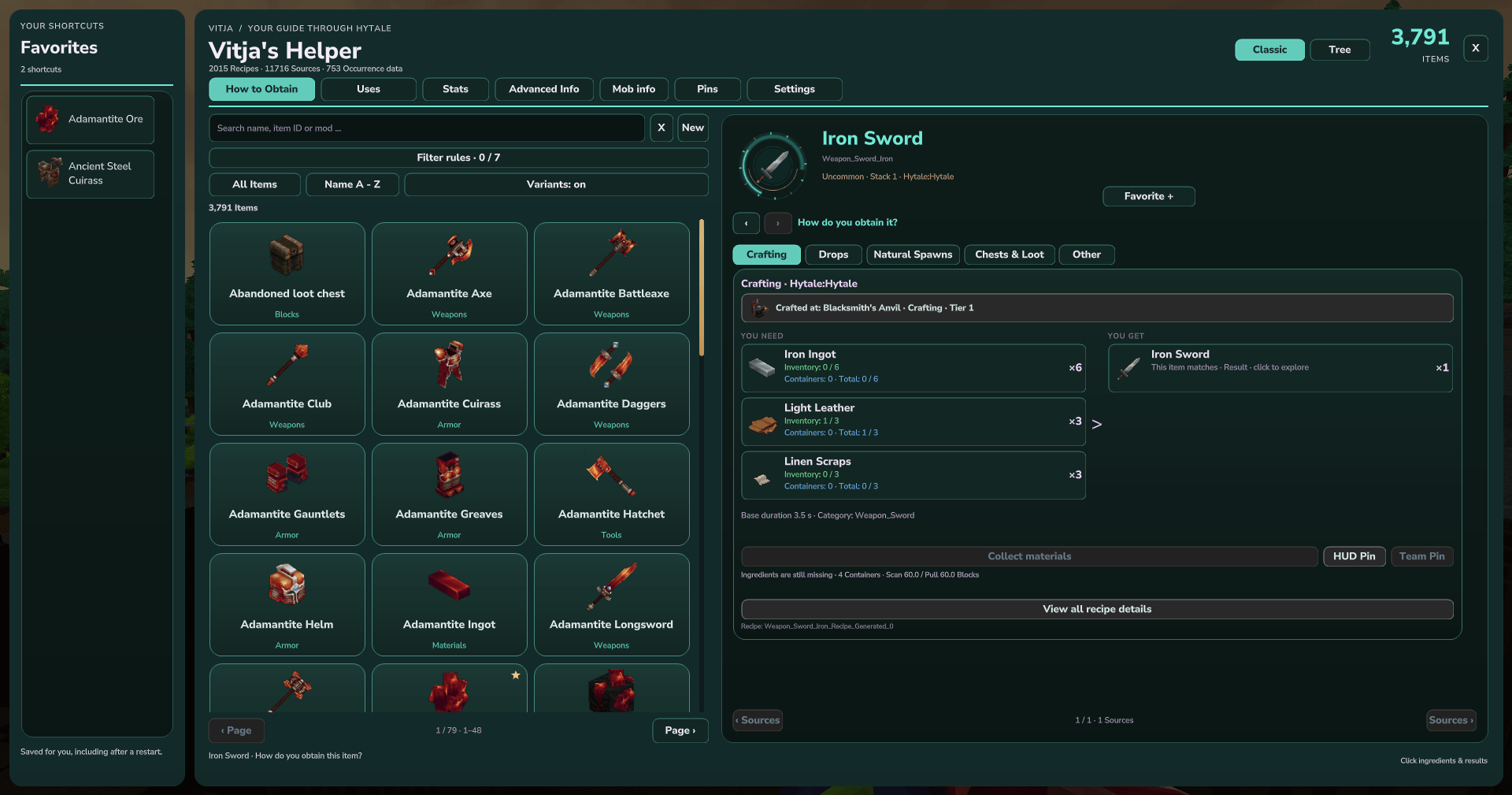Open the Settings tab
Viewport: 1512px width, 795px height.
(794, 89)
